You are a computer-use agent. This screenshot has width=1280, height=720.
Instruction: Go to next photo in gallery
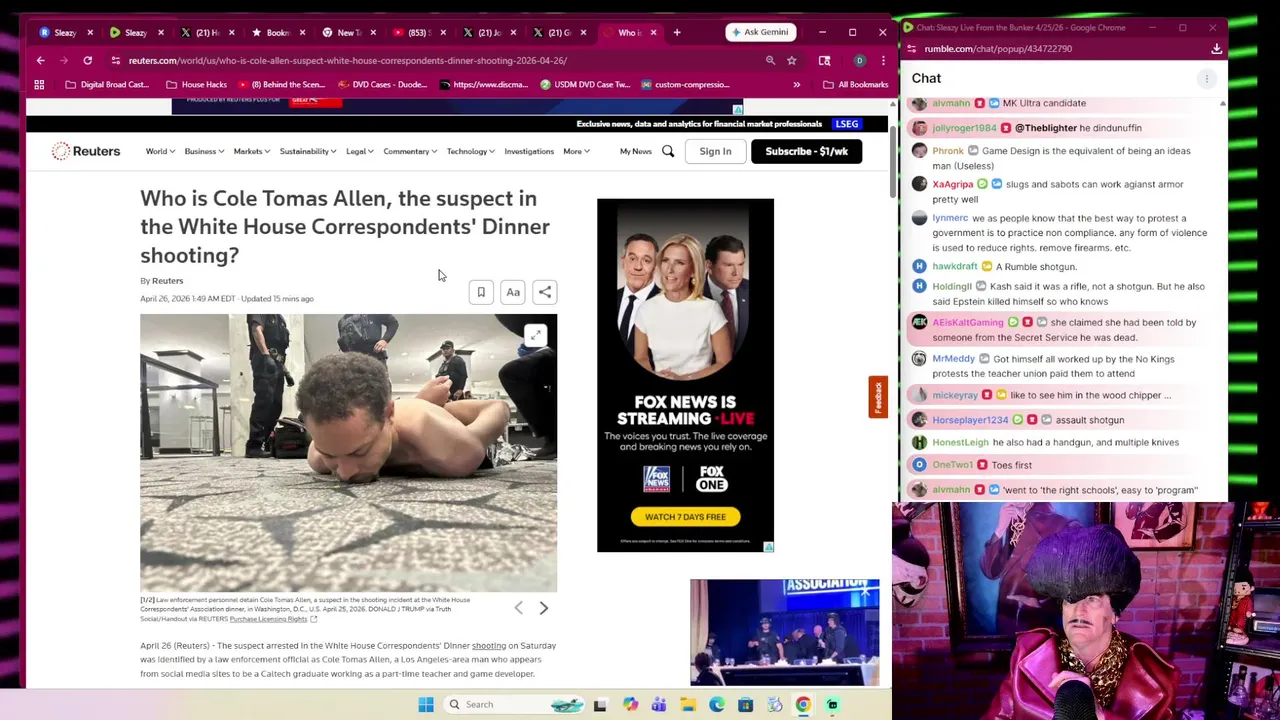(x=544, y=608)
